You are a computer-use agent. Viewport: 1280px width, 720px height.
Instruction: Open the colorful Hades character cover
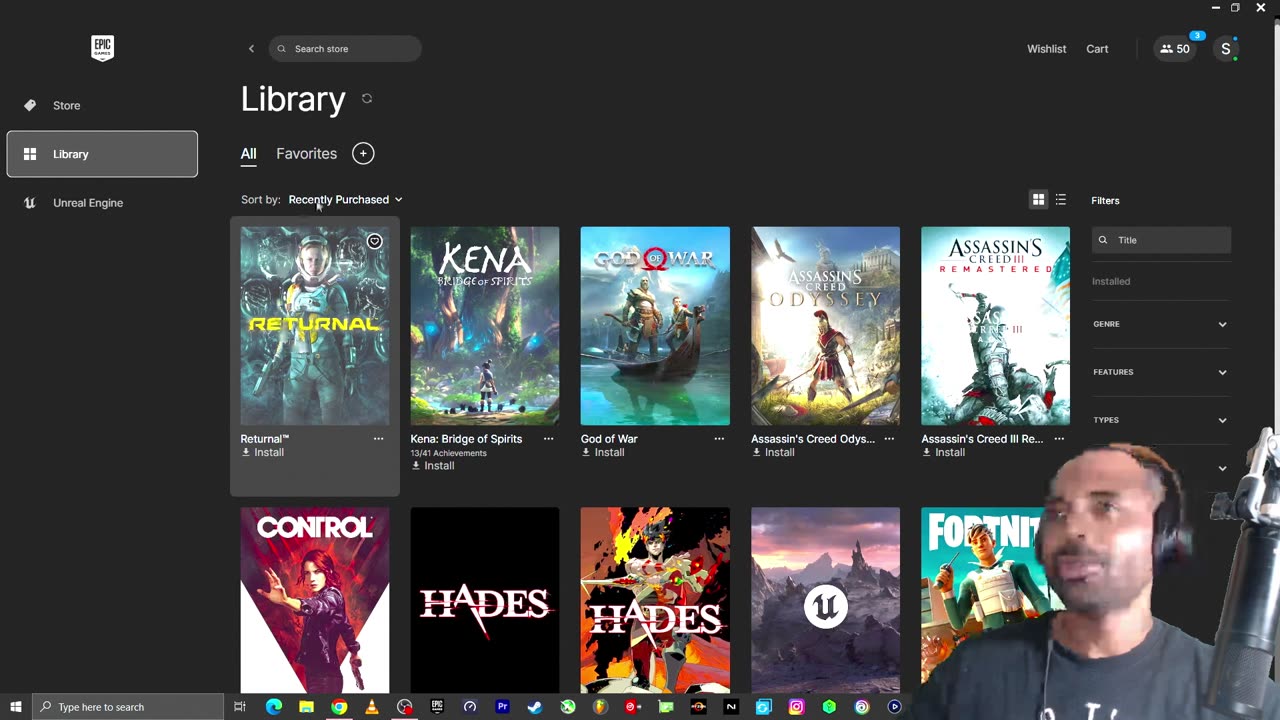[x=655, y=600]
